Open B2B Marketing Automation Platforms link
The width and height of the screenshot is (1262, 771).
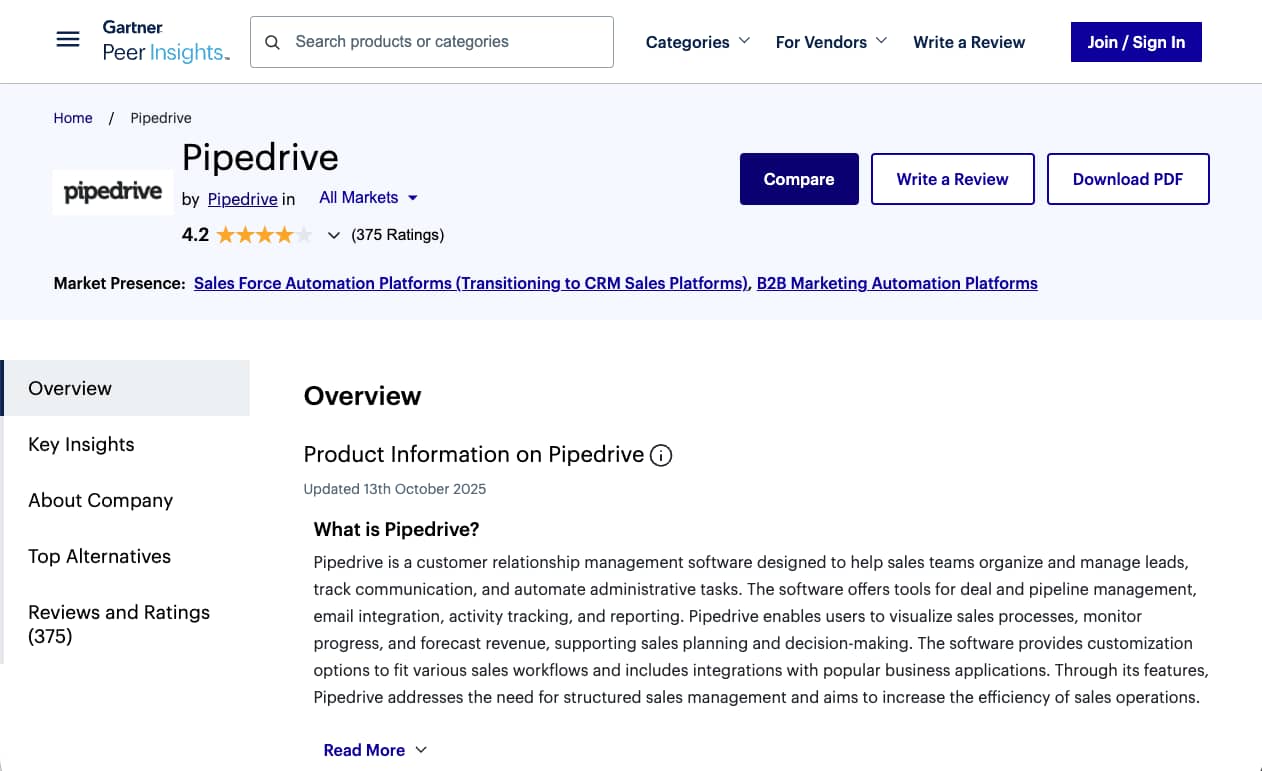897,283
